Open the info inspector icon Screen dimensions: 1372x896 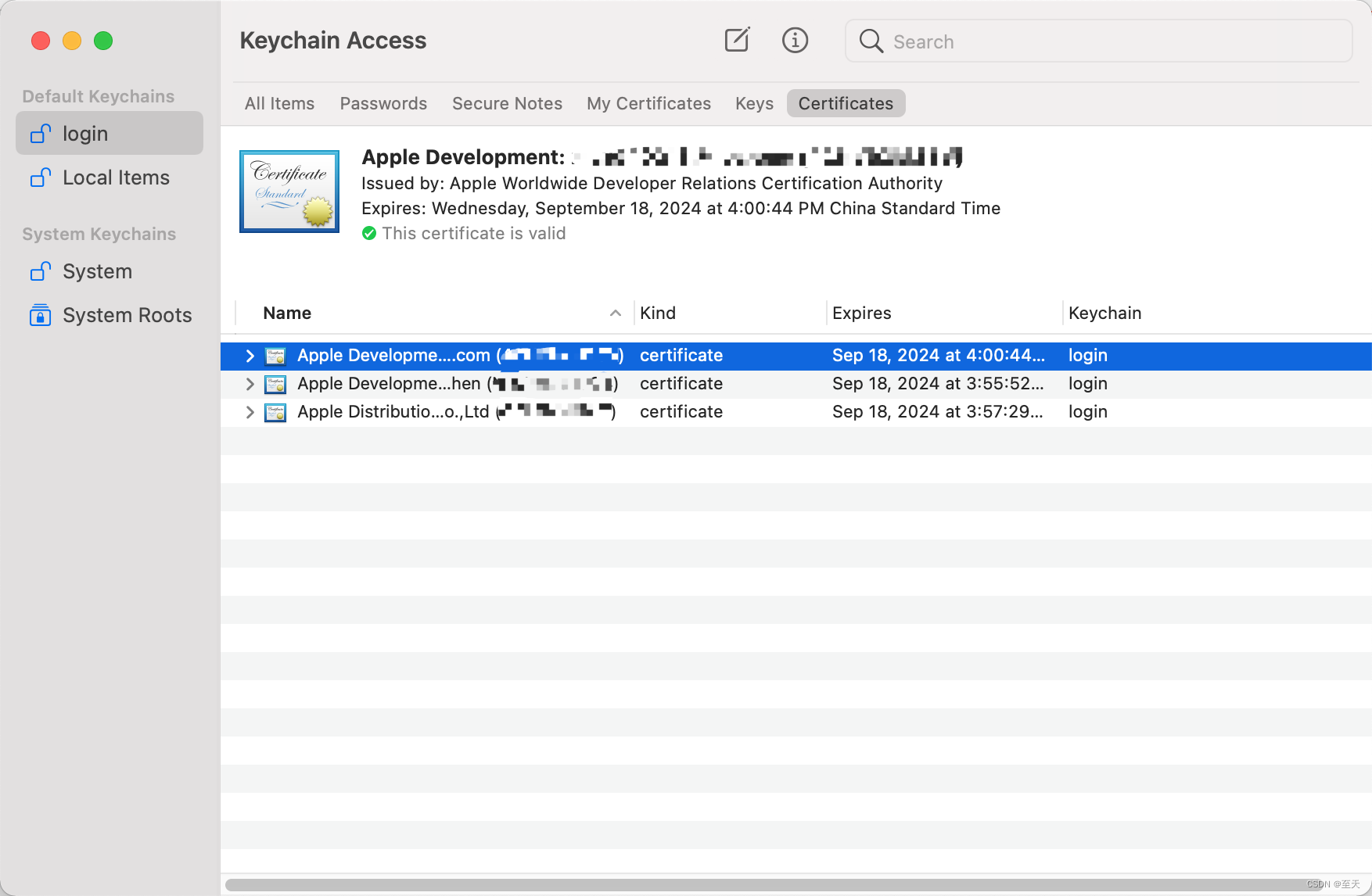795,40
